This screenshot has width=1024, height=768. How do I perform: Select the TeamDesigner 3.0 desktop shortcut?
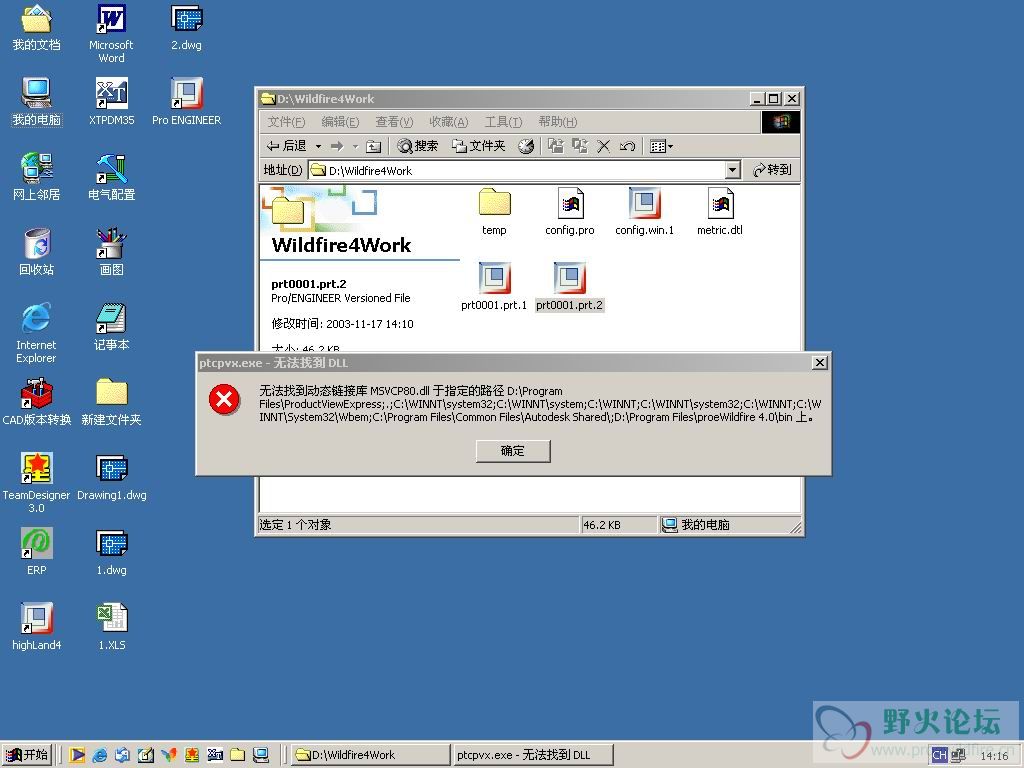point(37,483)
